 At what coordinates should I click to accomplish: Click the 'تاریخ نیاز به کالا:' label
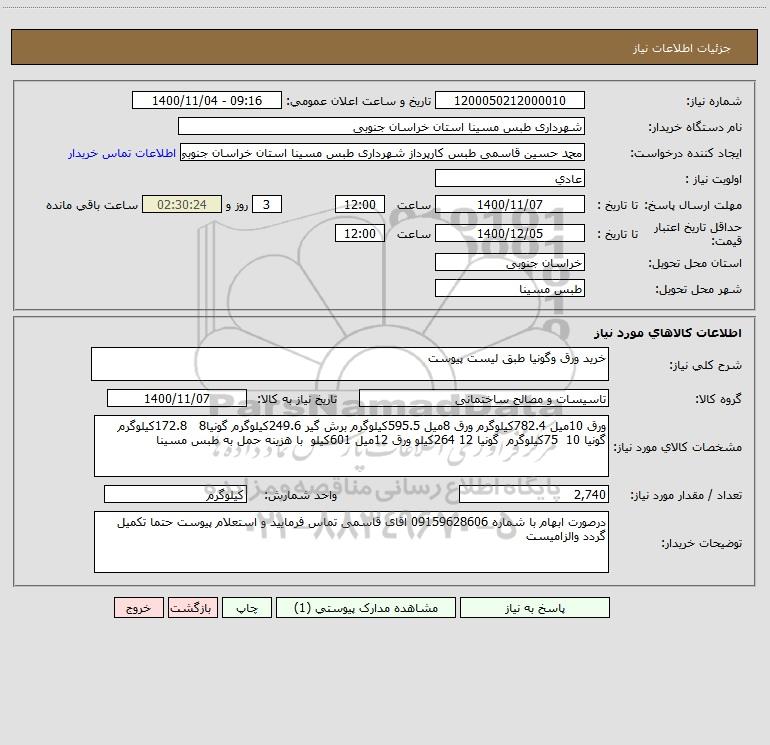(x=297, y=399)
